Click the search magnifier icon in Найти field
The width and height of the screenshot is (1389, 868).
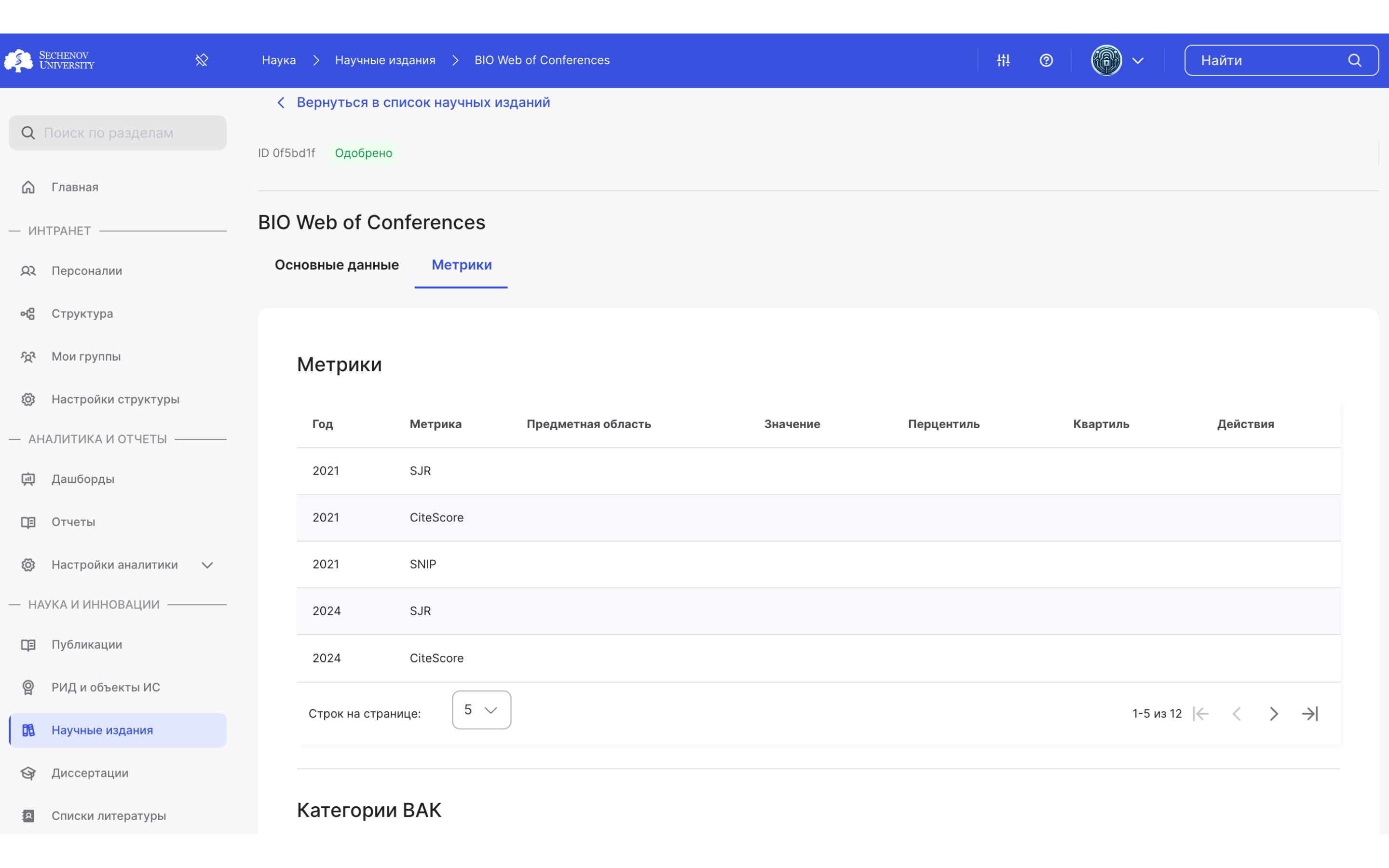(1355, 60)
